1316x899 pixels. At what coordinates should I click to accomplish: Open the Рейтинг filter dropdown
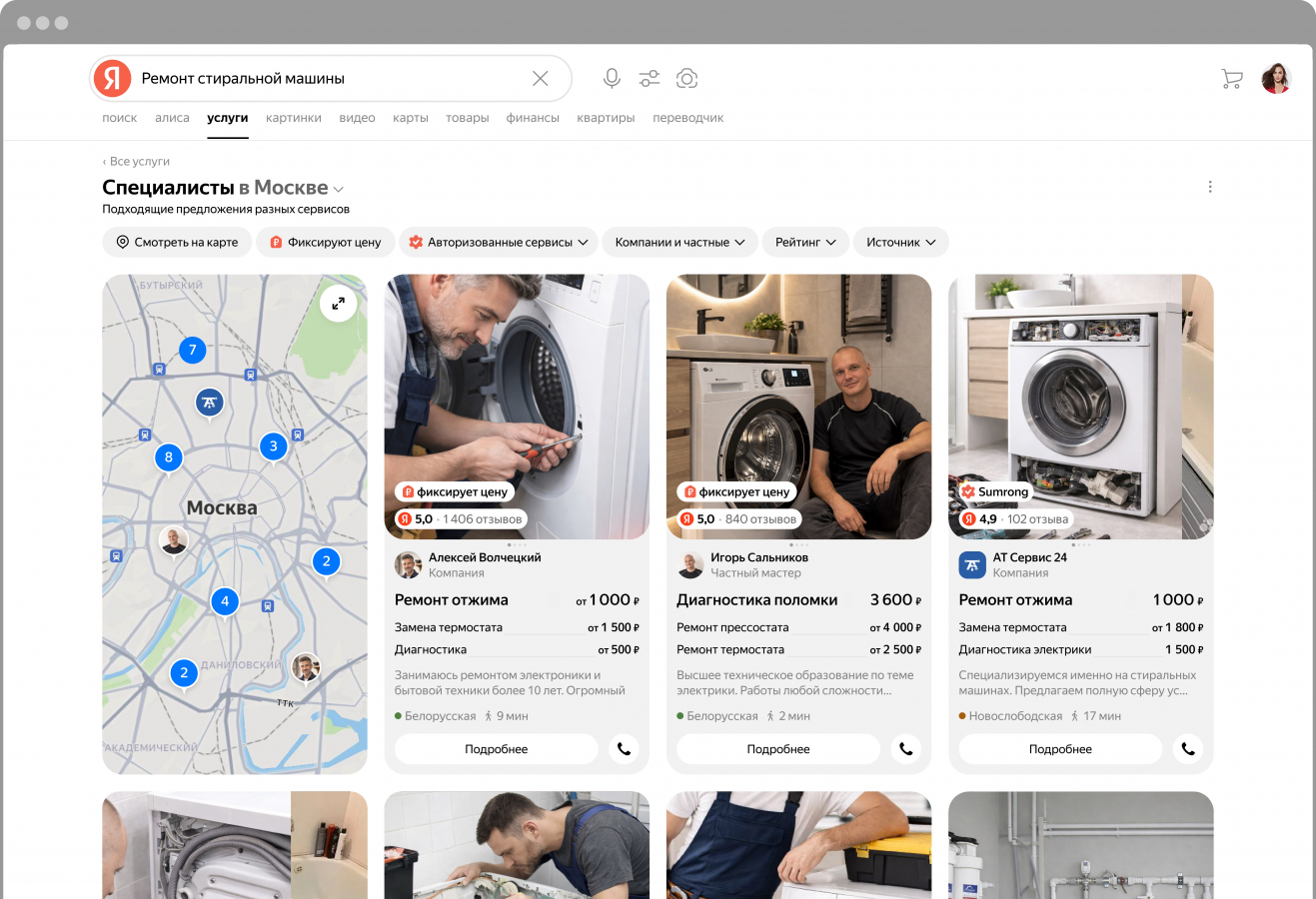pyautogui.click(x=805, y=242)
